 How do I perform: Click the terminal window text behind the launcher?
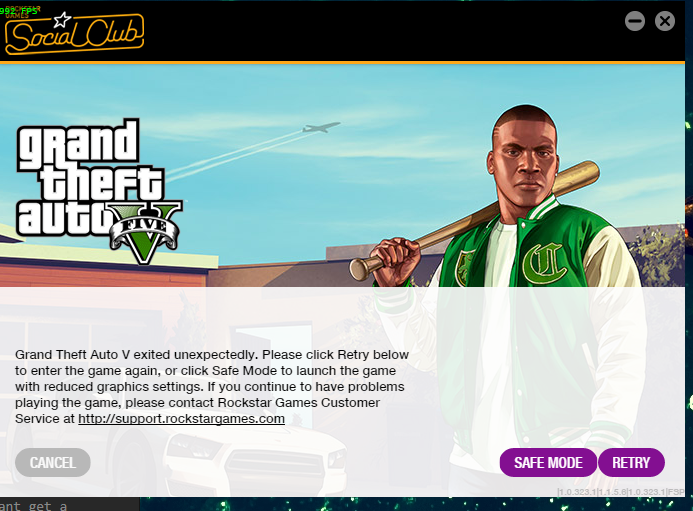tap(33, 505)
